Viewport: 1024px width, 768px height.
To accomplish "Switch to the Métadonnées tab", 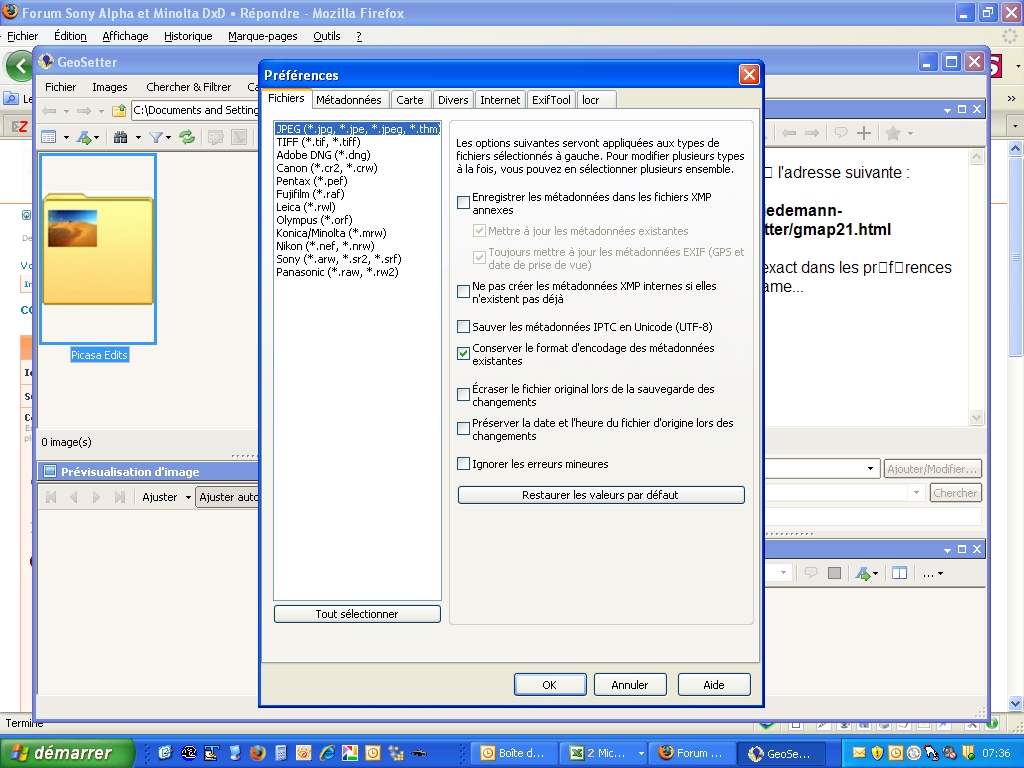I will (x=349, y=100).
